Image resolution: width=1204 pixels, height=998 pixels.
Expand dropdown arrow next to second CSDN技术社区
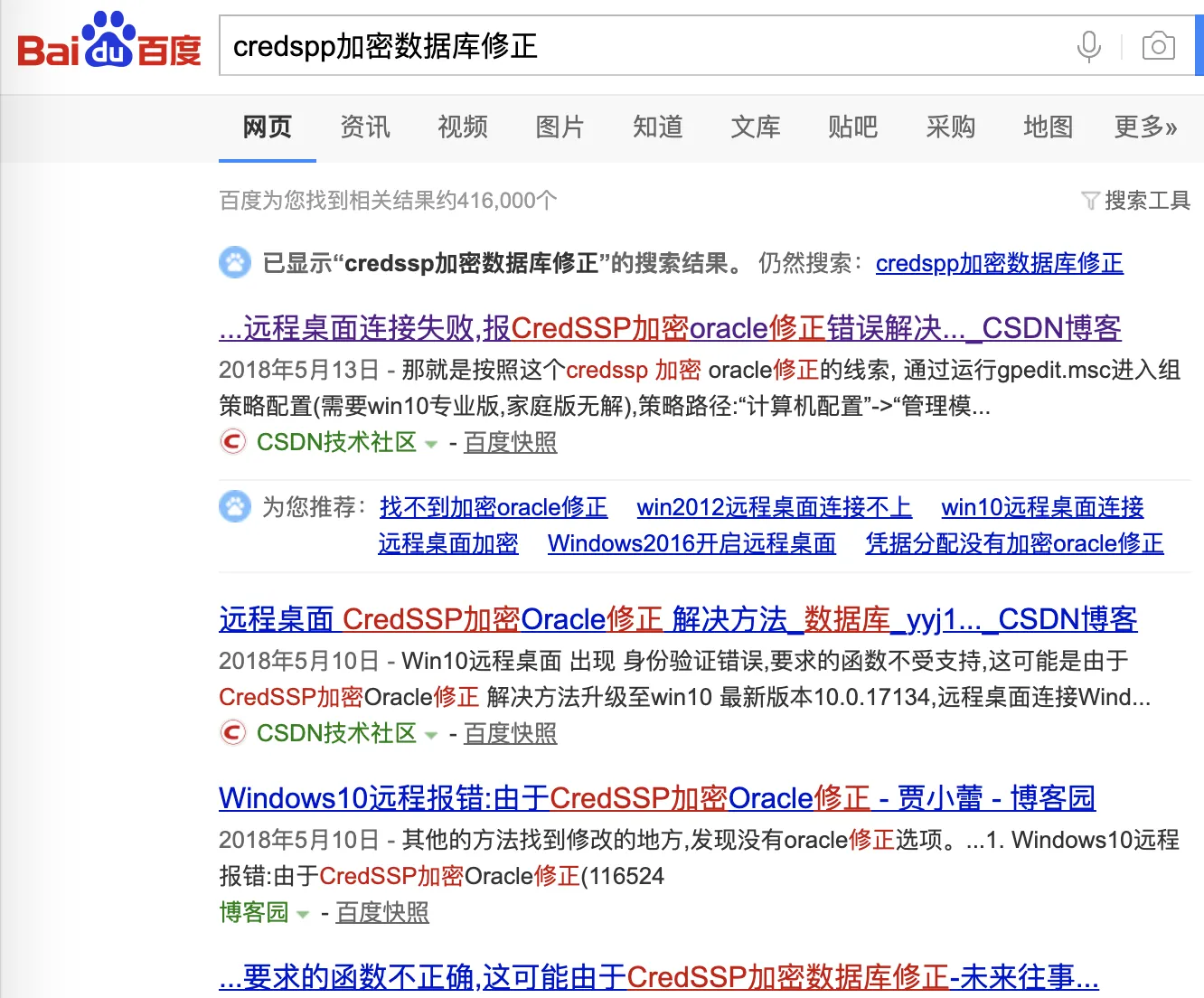(x=431, y=735)
